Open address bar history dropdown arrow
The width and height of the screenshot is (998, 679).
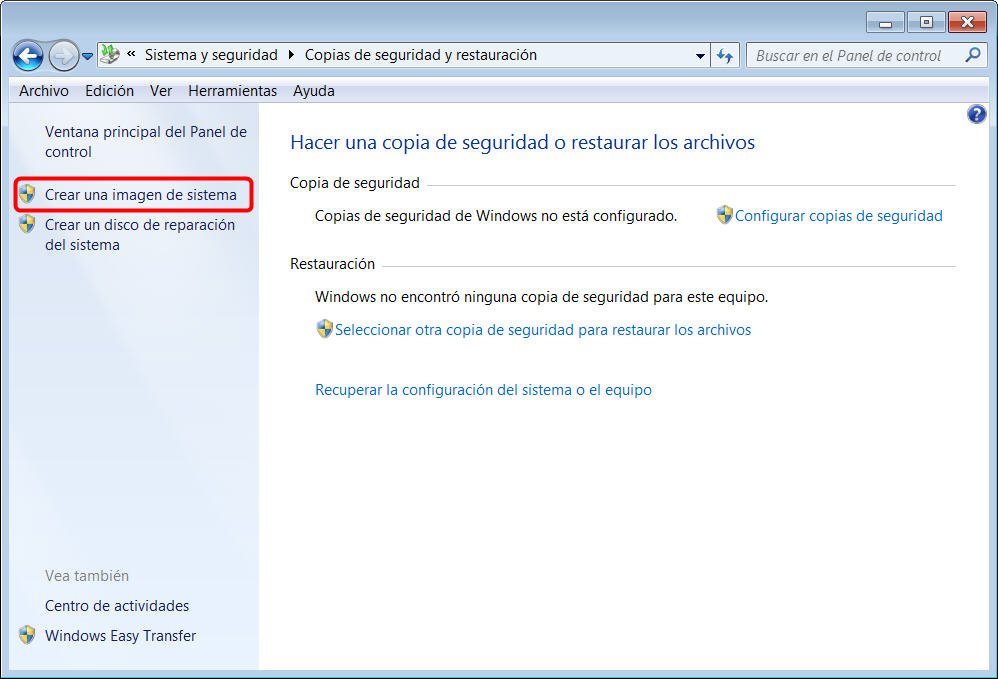[700, 56]
